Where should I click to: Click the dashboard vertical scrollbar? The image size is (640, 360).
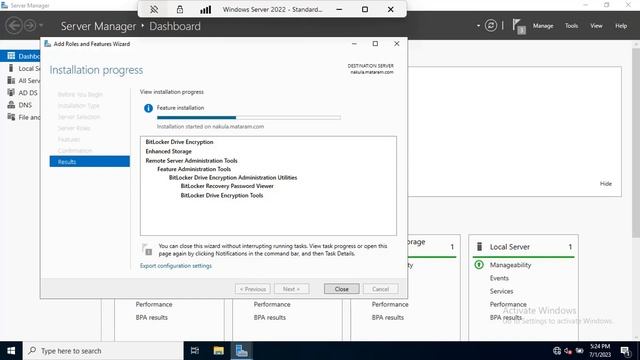(x=636, y=143)
